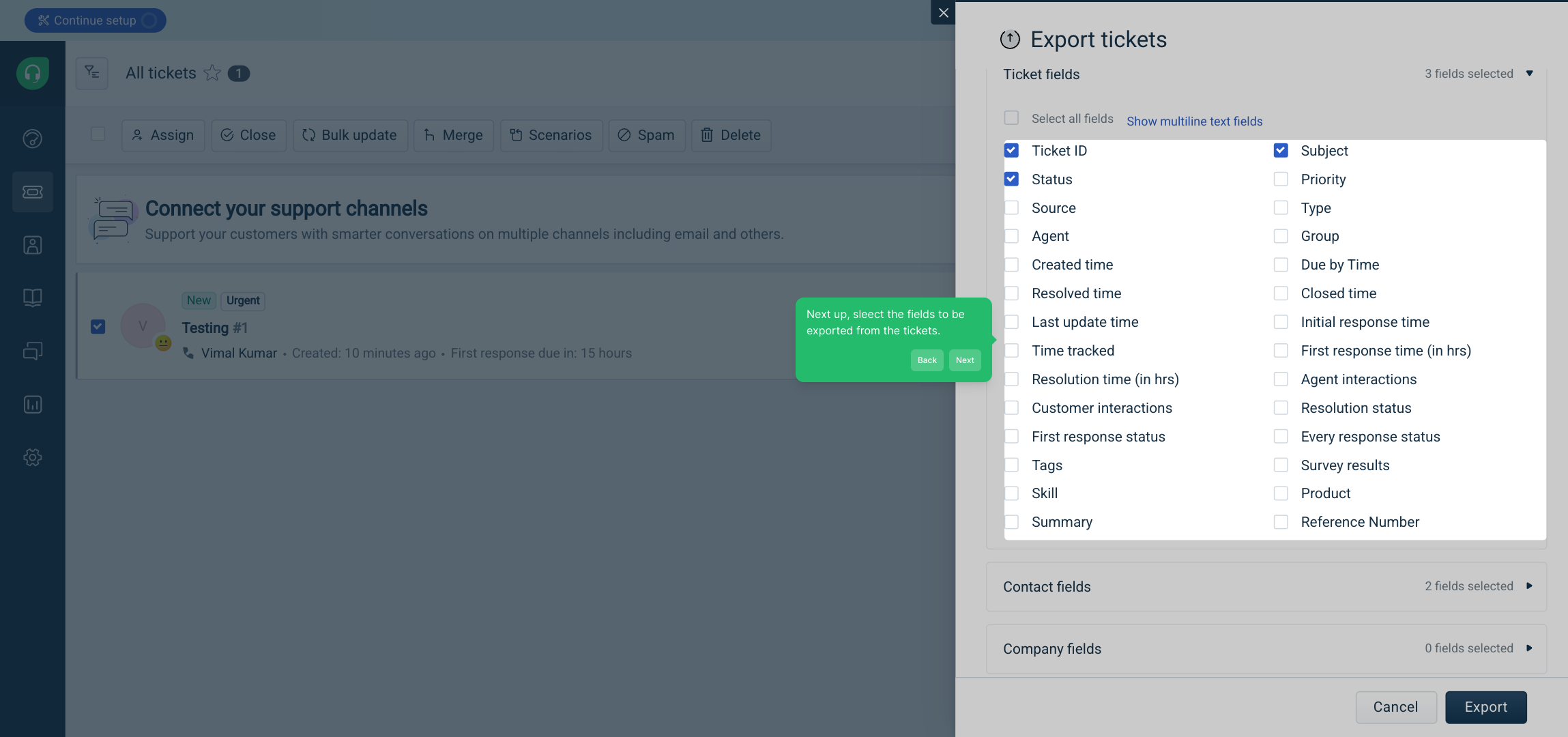Image resolution: width=1568 pixels, height=737 pixels.
Task: Click Show multiline text fields link
Action: coord(1194,121)
